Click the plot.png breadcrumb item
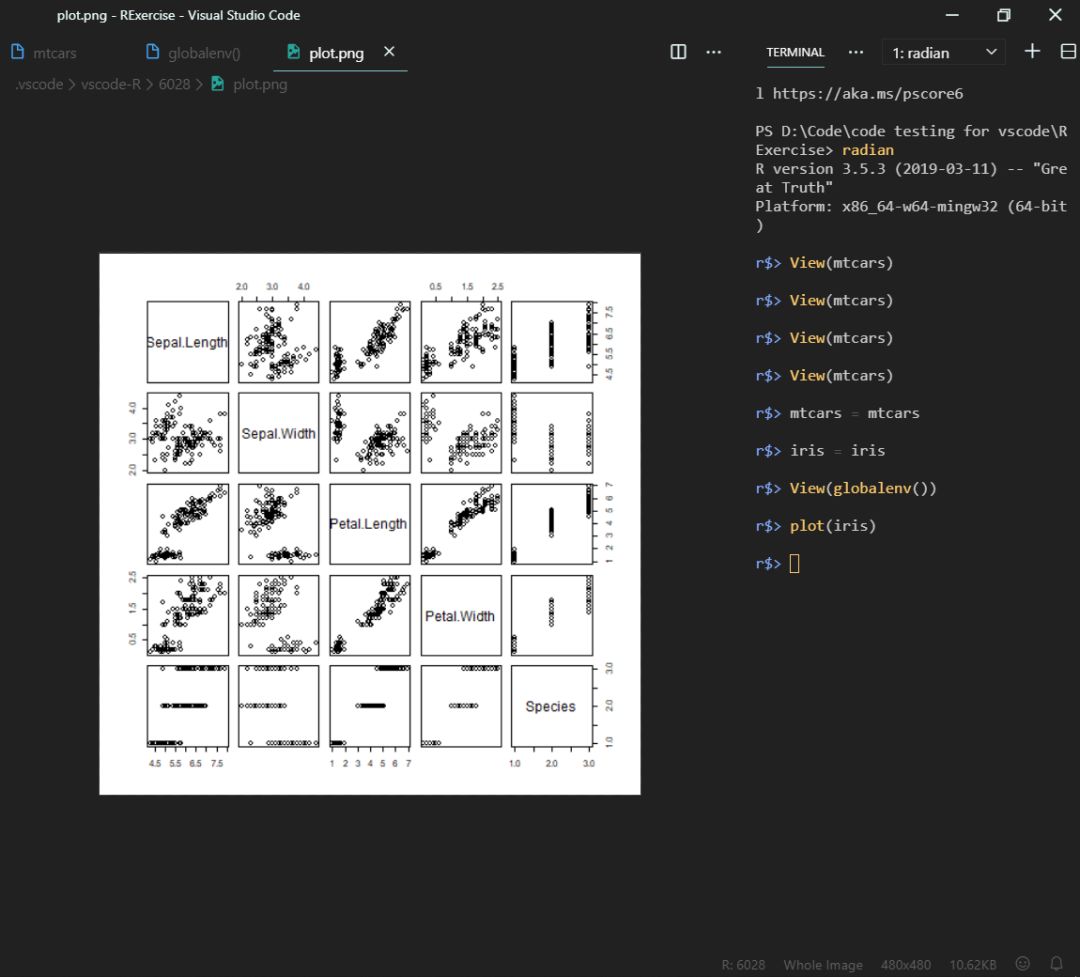1080x977 pixels. (260, 84)
